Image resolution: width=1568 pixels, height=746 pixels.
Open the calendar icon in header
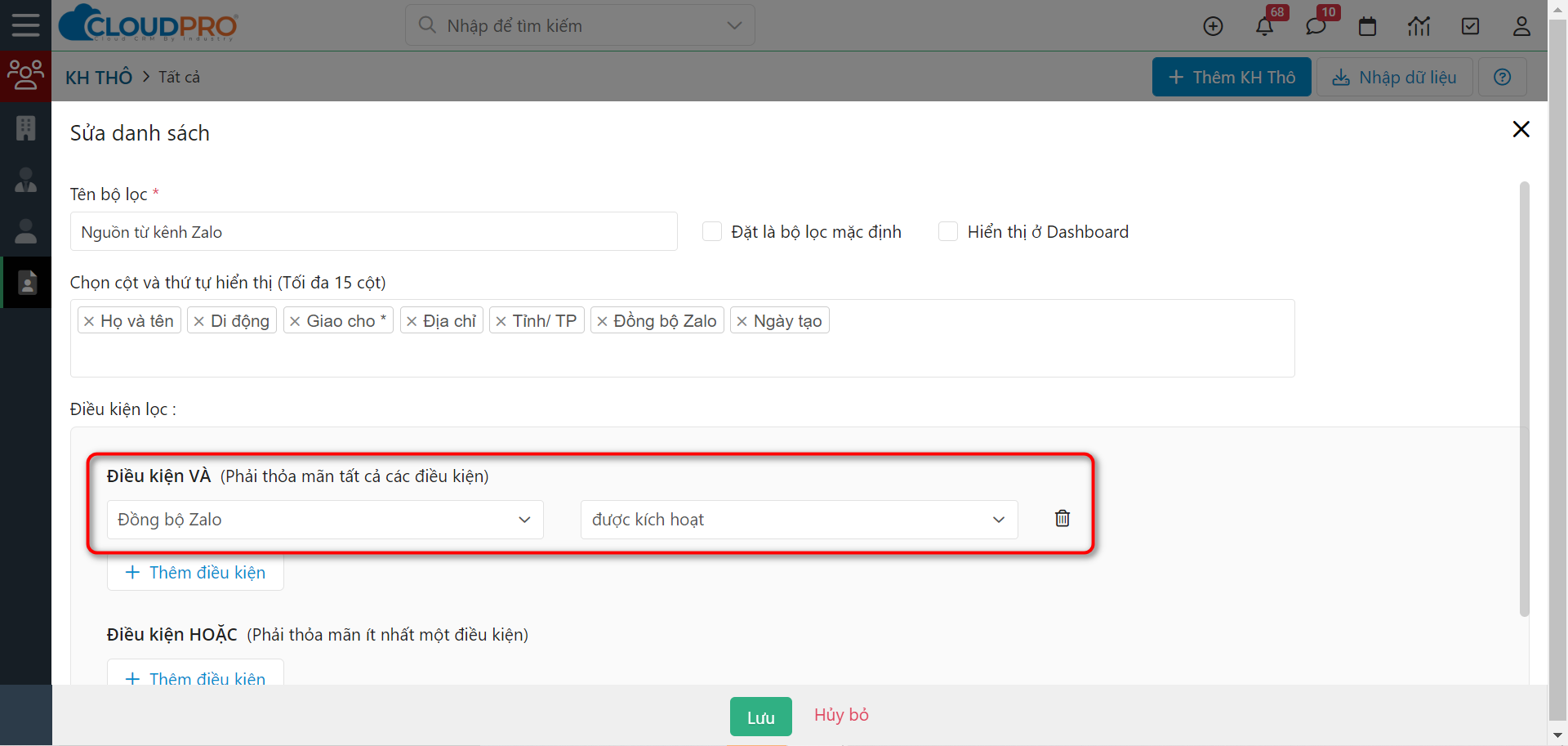pyautogui.click(x=1367, y=26)
